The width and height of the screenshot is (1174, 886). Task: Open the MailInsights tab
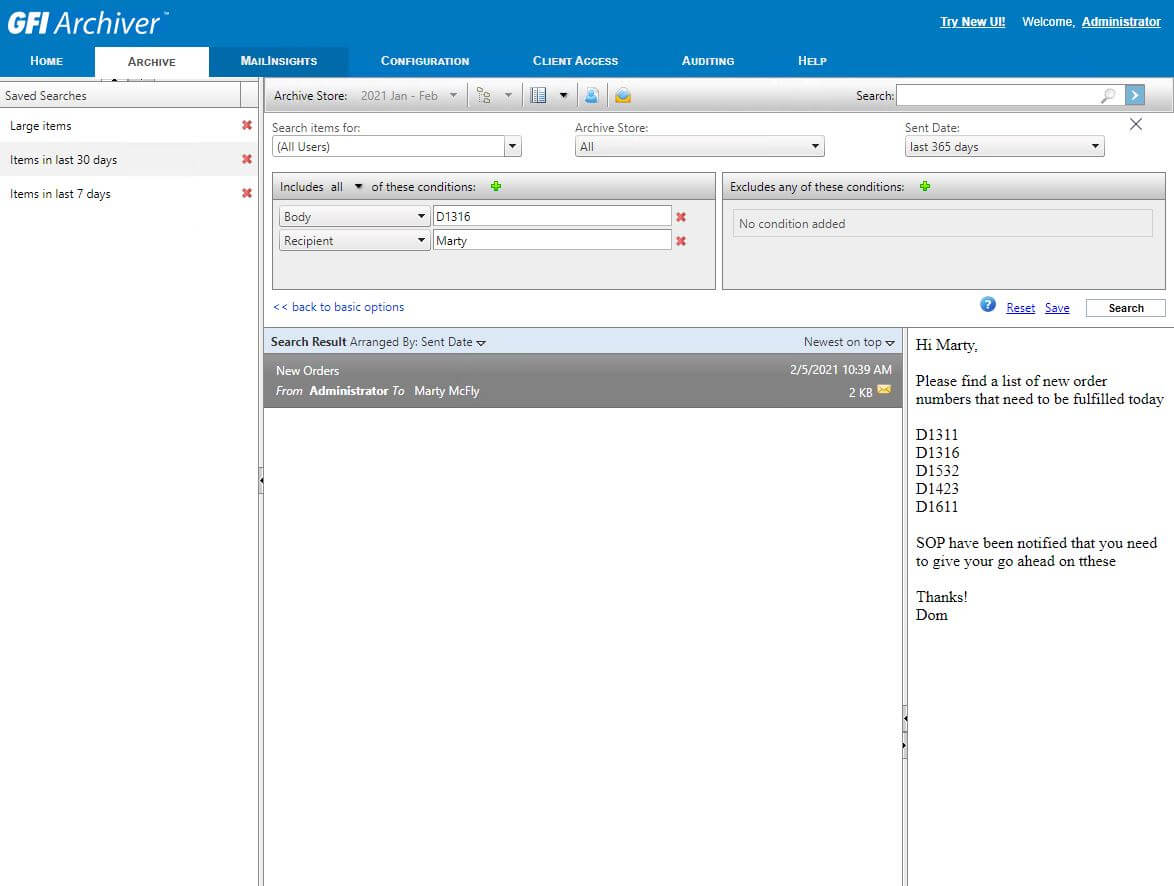278,61
